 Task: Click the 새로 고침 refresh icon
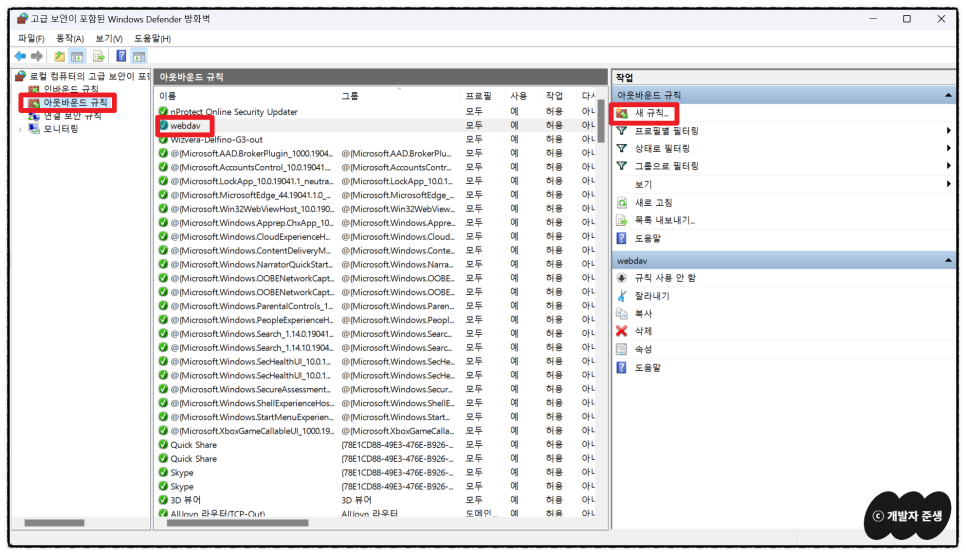(622, 203)
